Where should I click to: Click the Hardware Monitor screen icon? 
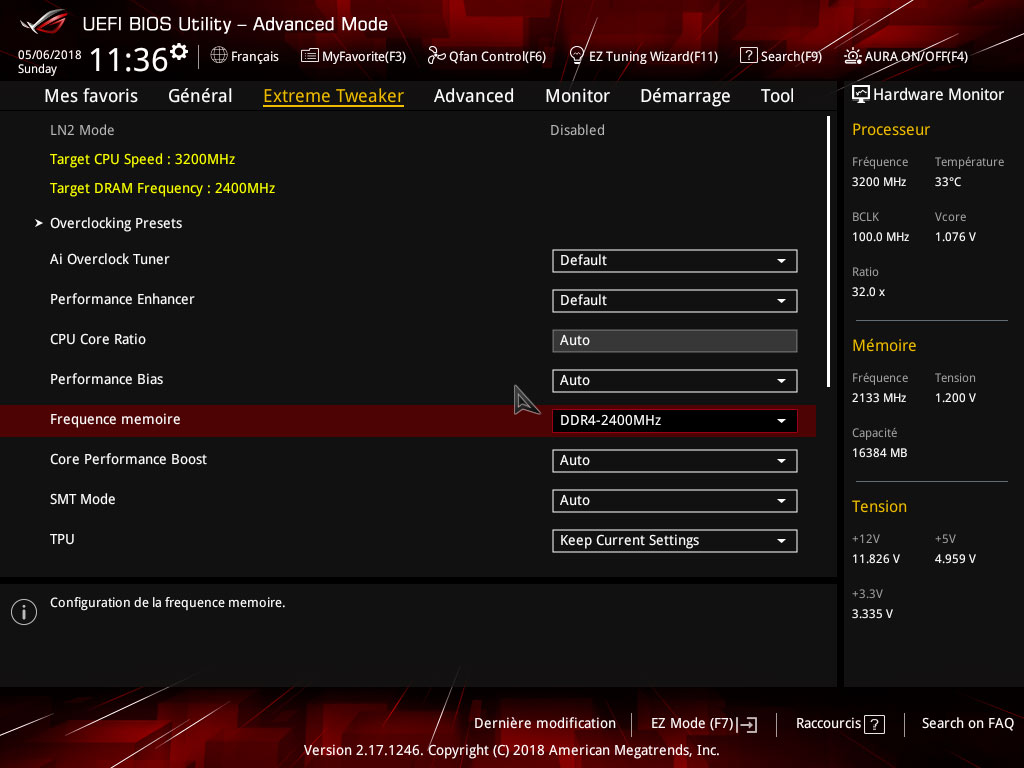861,95
